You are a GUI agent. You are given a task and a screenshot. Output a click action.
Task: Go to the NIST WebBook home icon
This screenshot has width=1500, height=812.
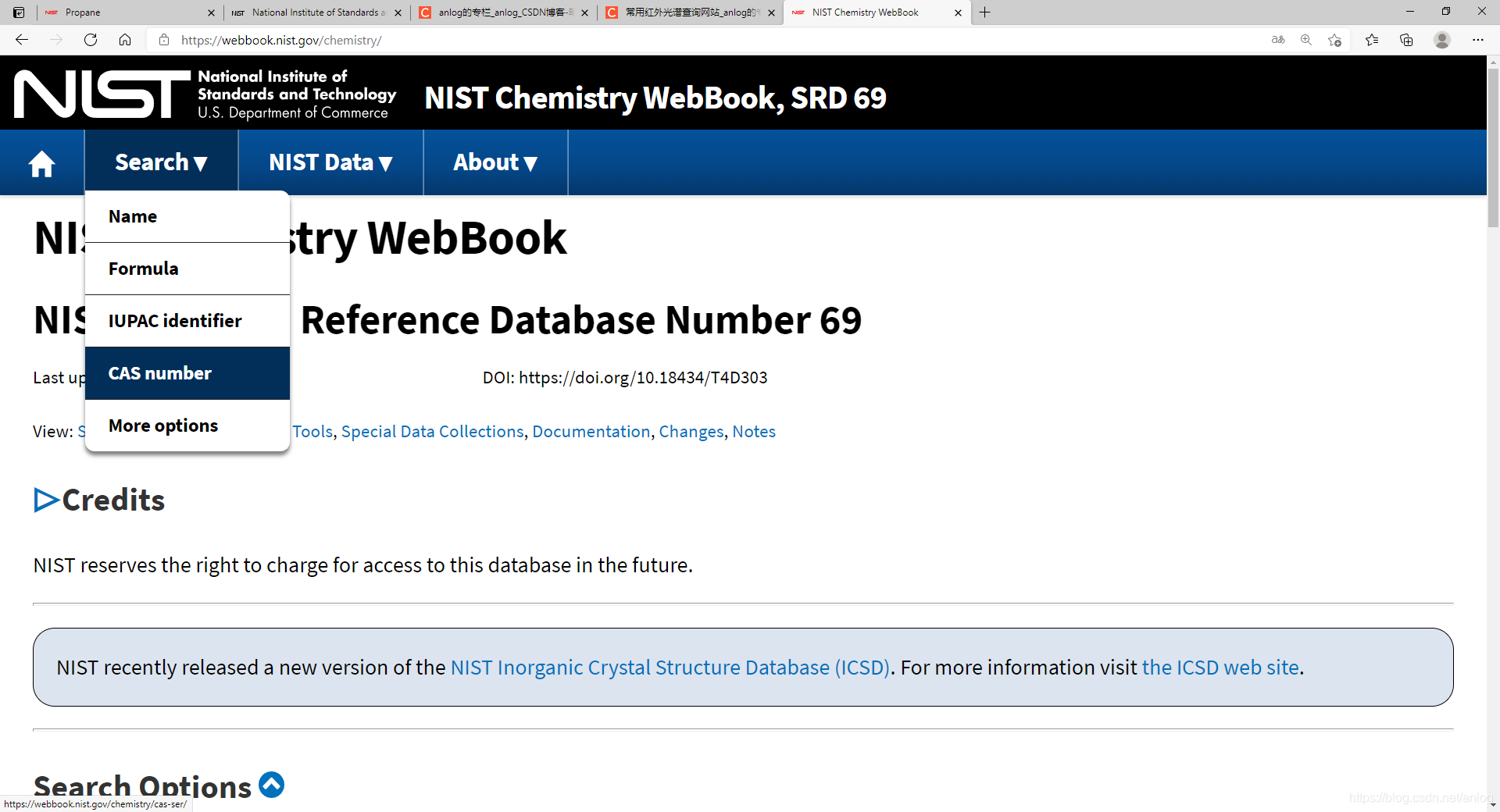point(41,163)
